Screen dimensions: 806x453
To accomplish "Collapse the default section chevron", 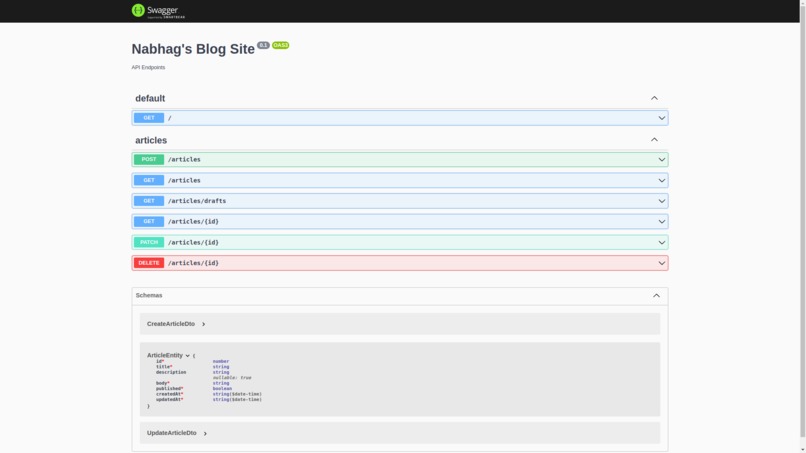I will tap(654, 98).
